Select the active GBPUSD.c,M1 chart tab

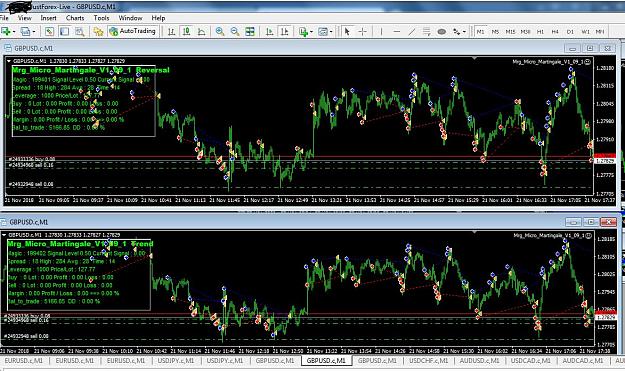[x=326, y=361]
